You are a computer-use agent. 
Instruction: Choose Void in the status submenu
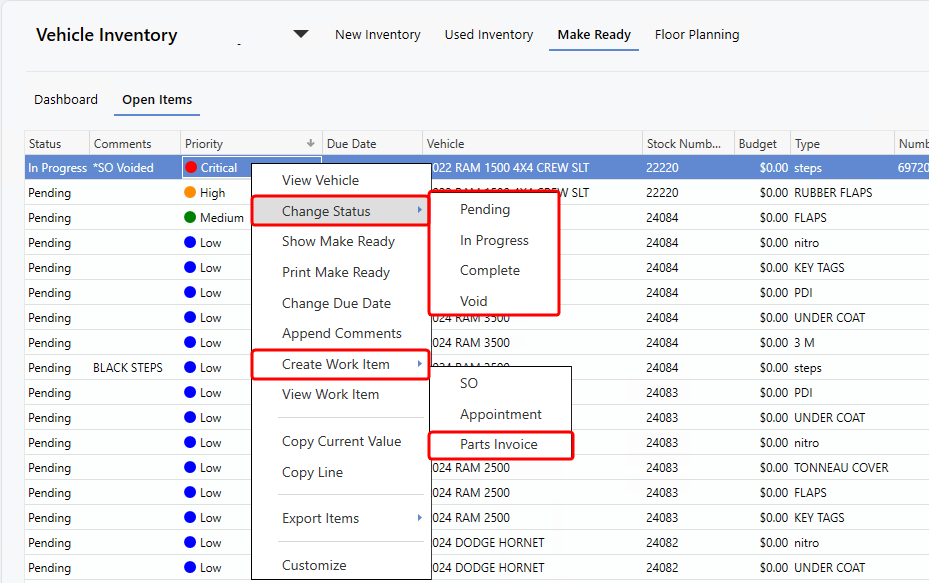pos(474,301)
